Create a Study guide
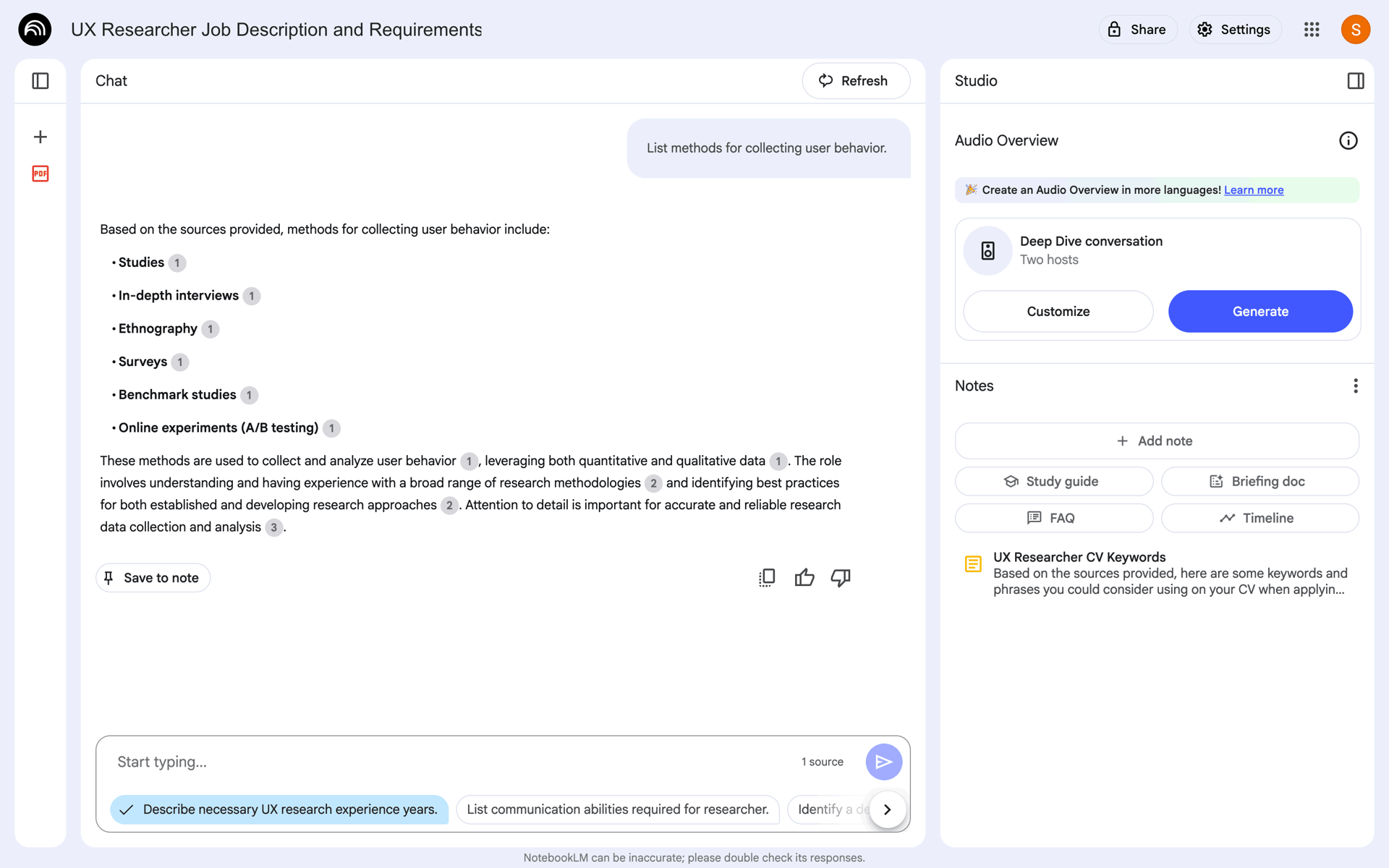Image resolution: width=1389 pixels, height=868 pixels. point(1054,482)
